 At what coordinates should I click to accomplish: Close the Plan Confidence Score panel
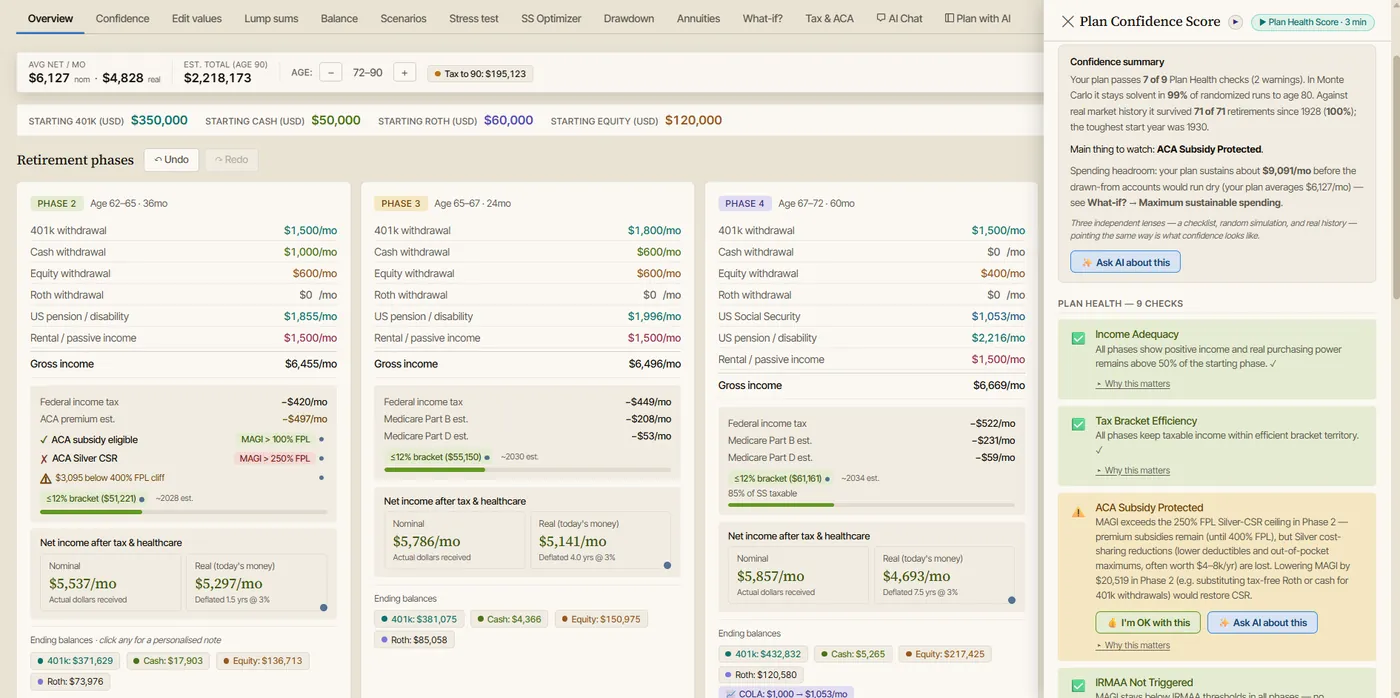pos(1067,21)
